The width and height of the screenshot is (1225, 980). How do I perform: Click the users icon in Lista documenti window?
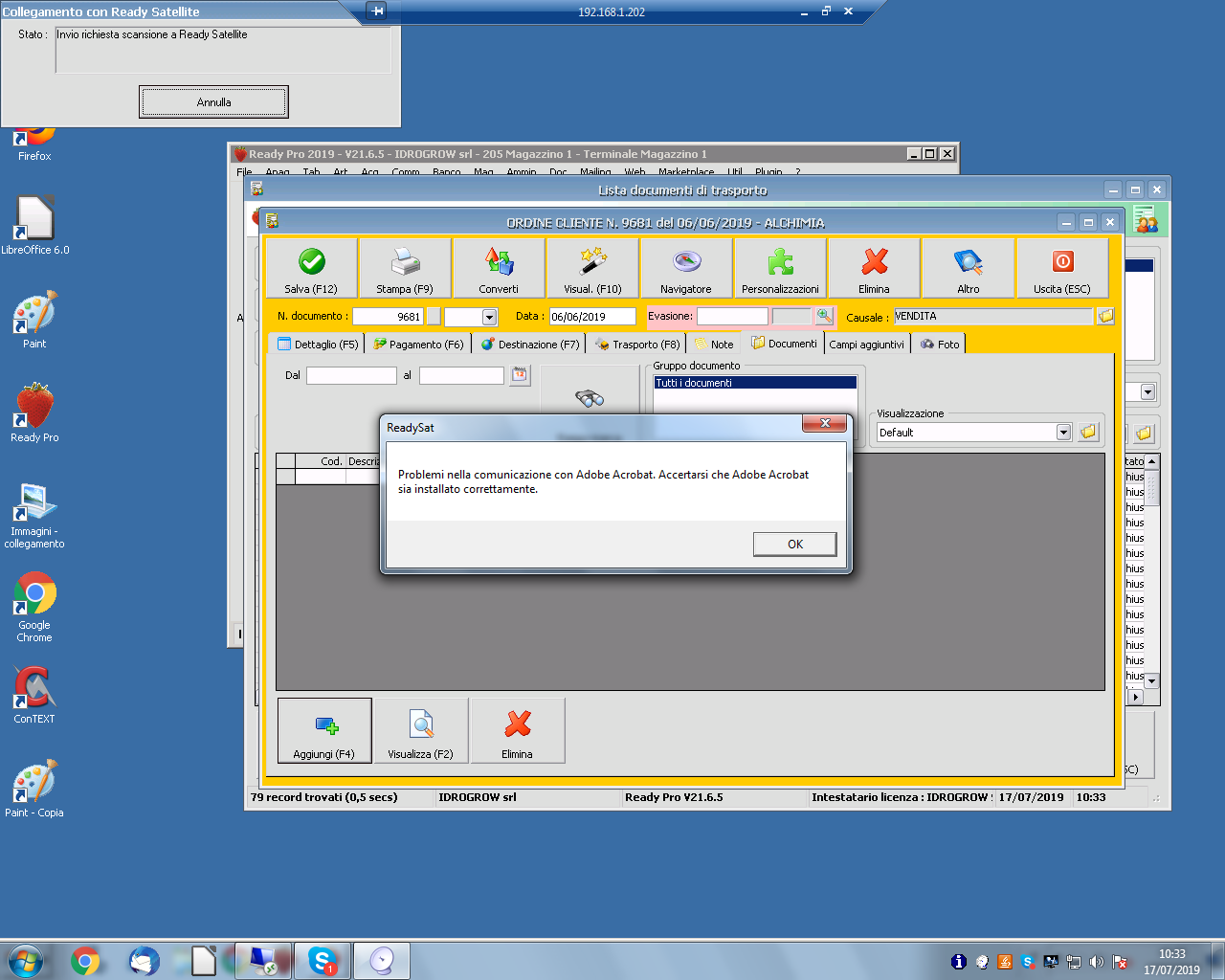coord(1146,220)
